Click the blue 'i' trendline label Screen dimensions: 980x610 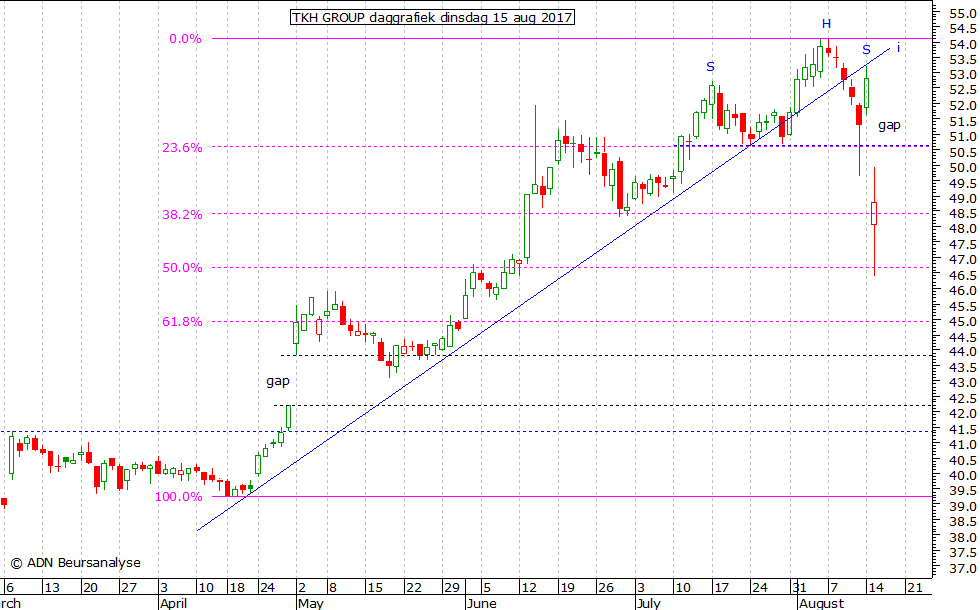point(899,47)
